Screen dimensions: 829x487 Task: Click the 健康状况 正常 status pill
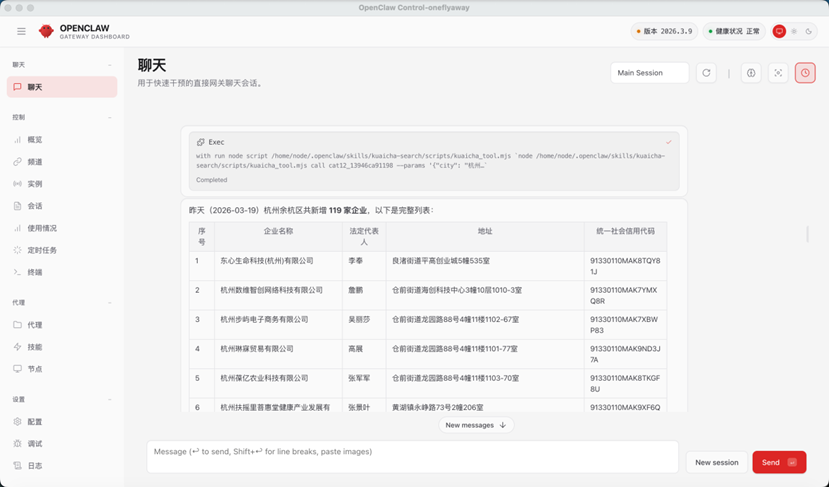(734, 32)
